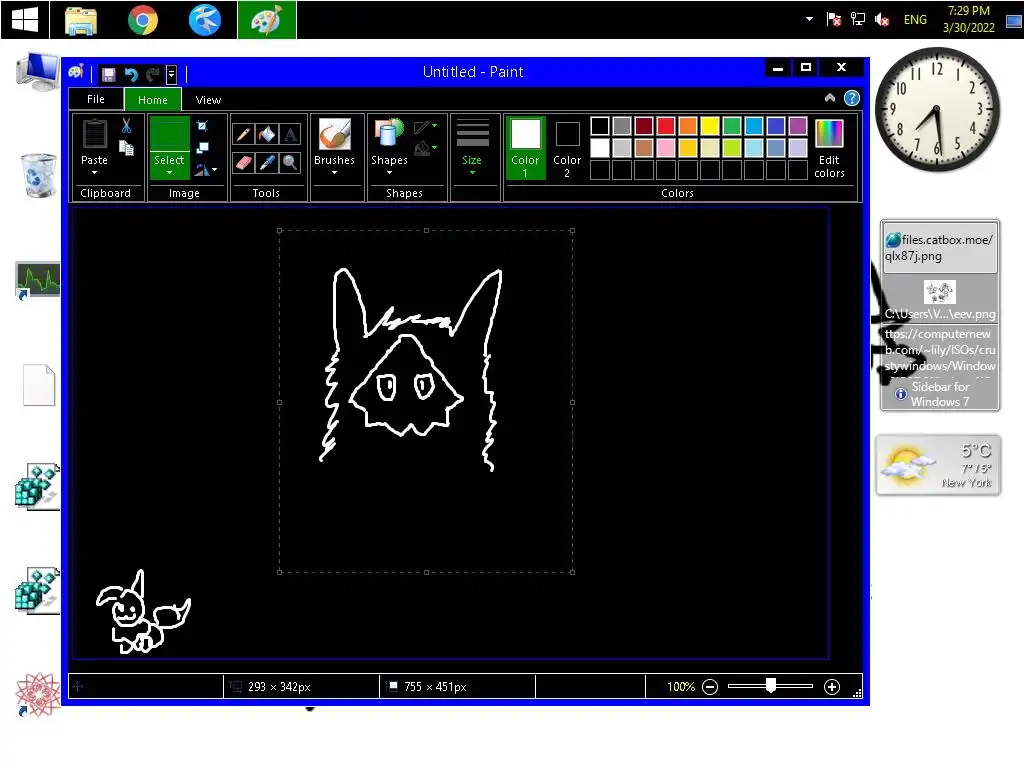Open the Rotate dropdown arrow
This screenshot has height=768, width=1024.
(215, 170)
